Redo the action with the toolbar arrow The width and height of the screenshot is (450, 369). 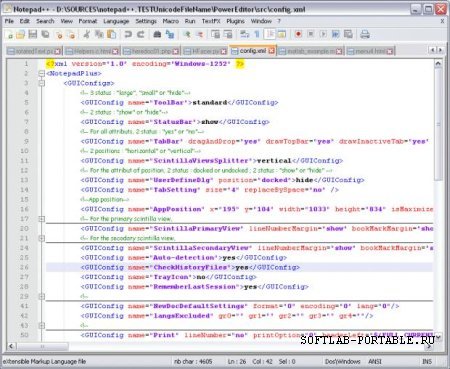click(x=141, y=34)
